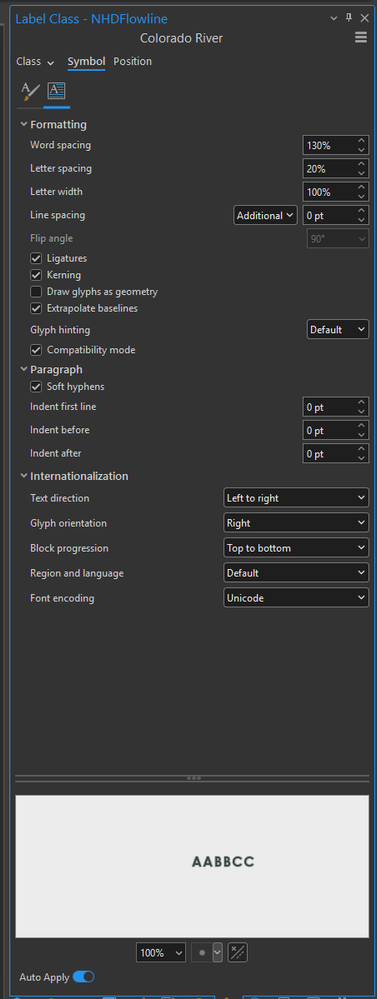Screen dimensions: 377x999
Task: Open the Region and language dropdown
Action: (x=296, y=573)
